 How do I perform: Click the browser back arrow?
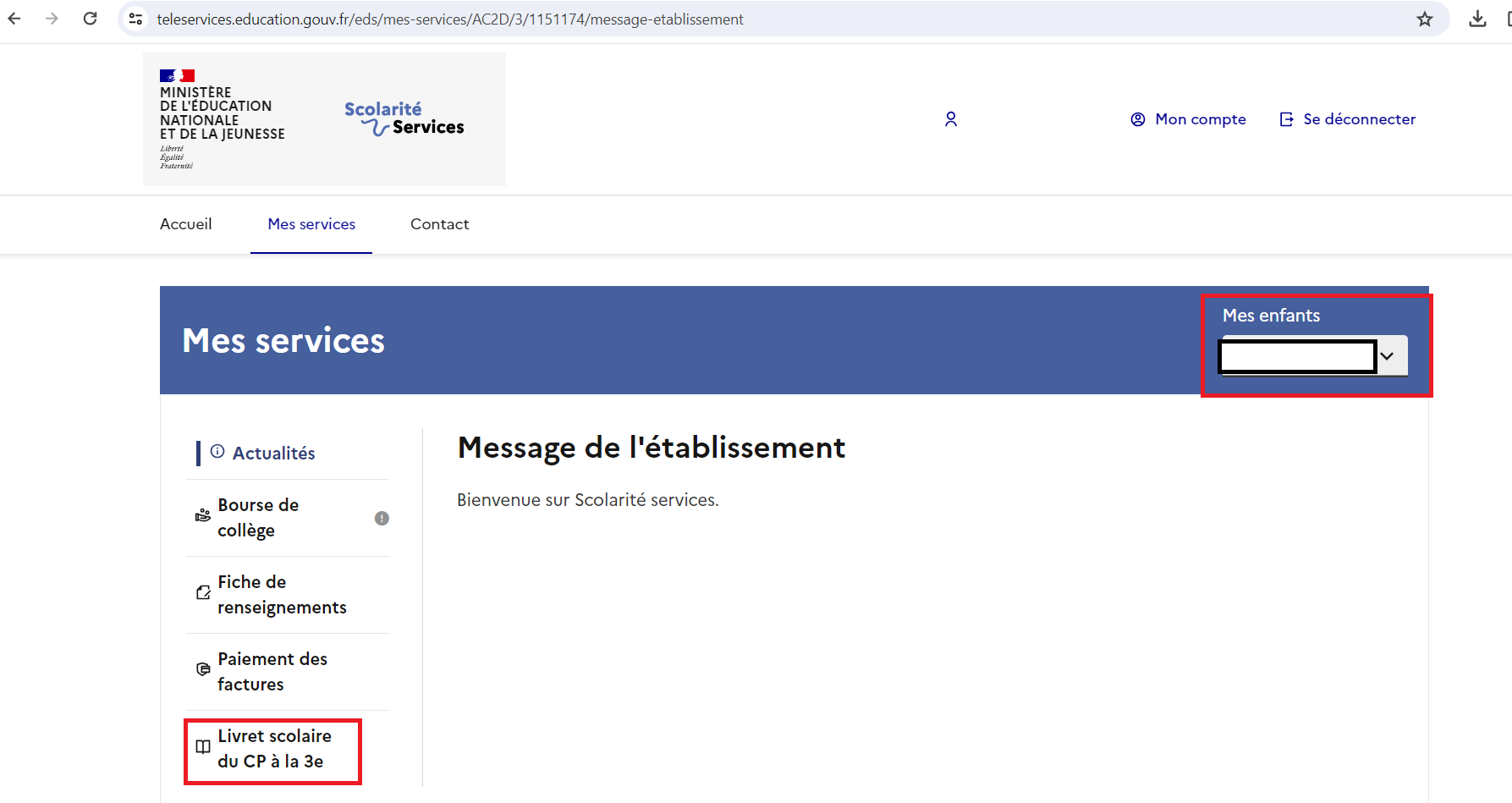click(x=14, y=19)
